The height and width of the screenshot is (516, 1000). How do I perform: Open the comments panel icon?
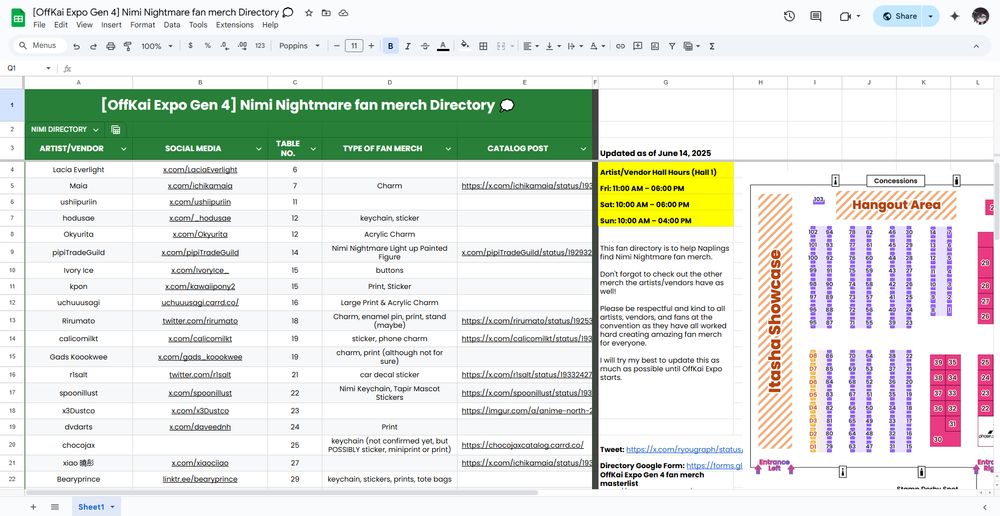[x=816, y=16]
